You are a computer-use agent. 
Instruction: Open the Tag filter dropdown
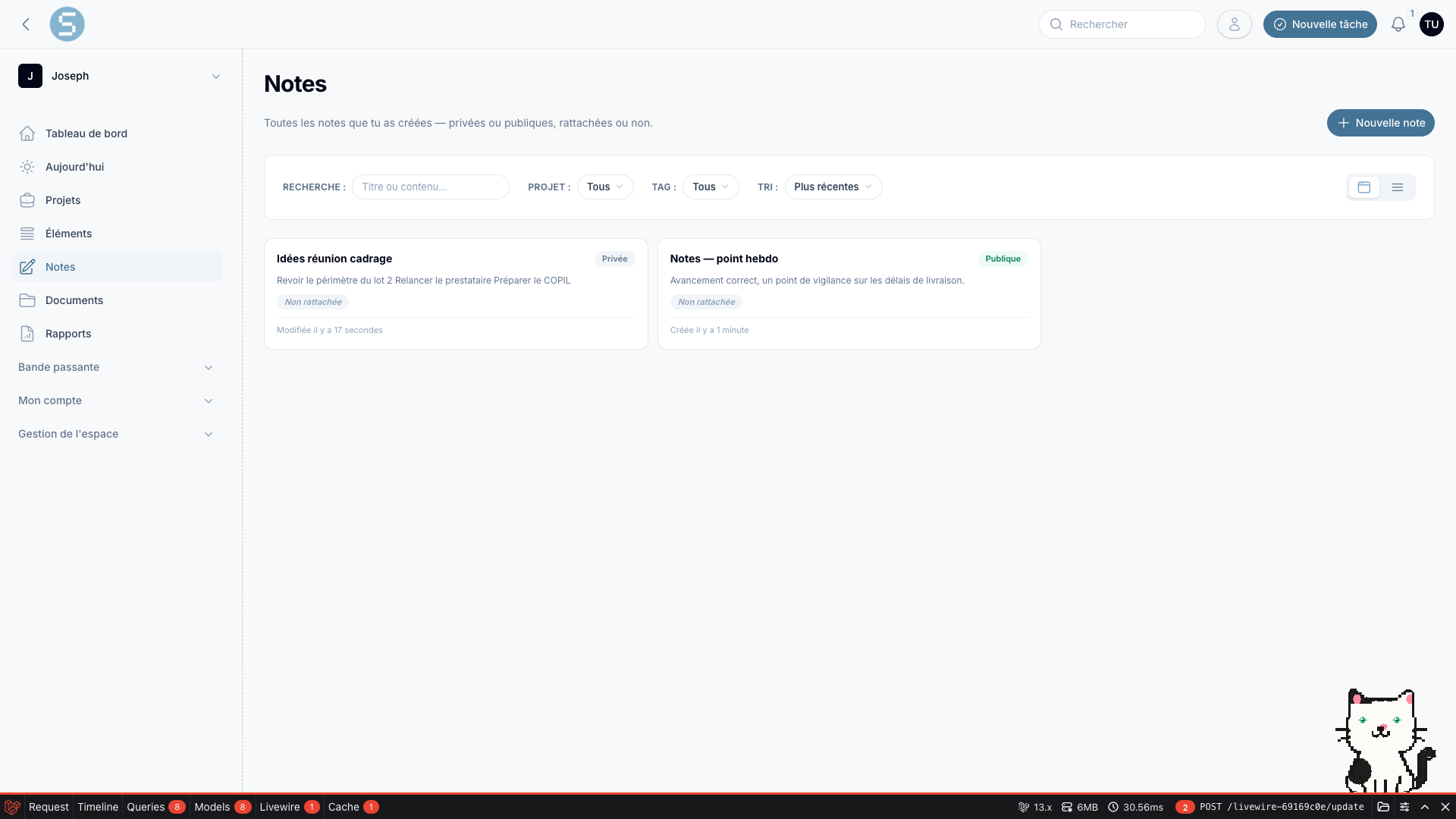pyautogui.click(x=711, y=187)
